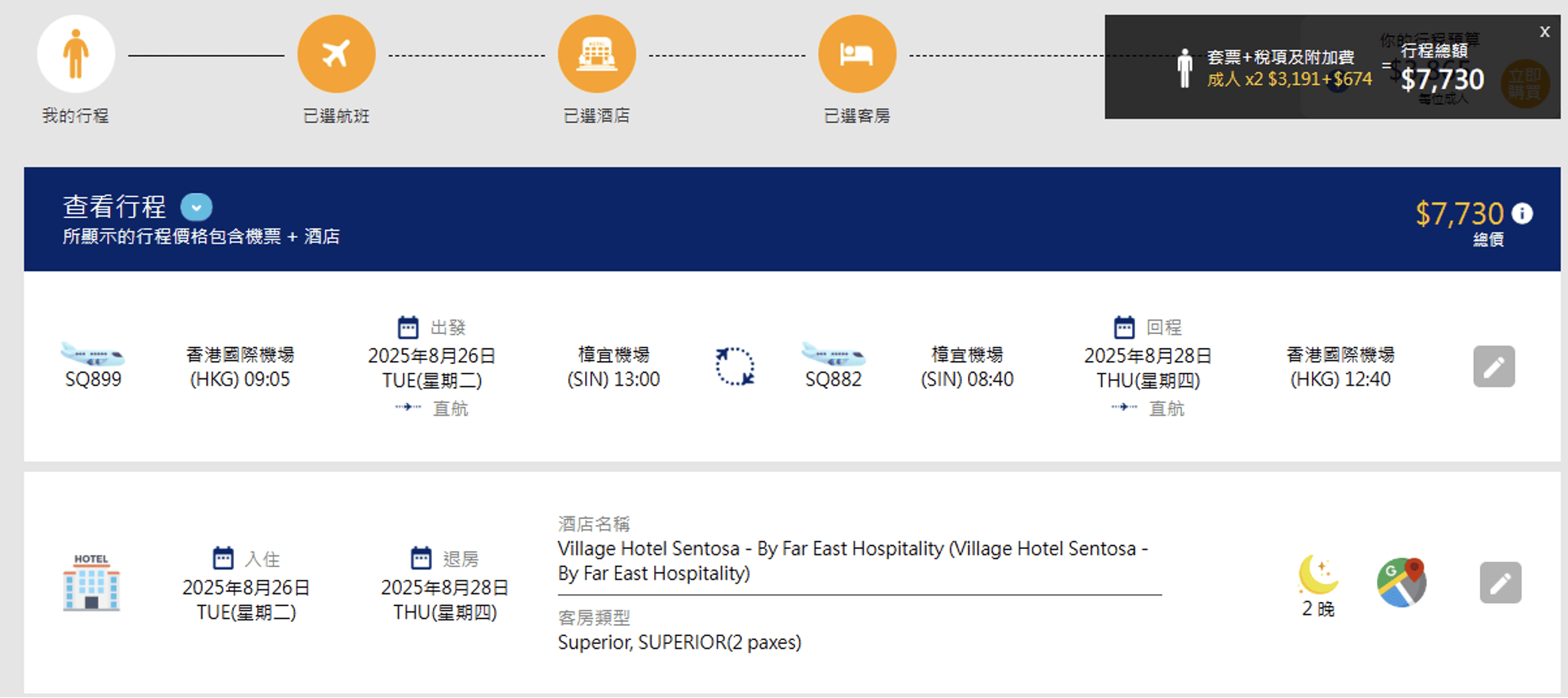Open the Google Maps hotel location icon
Screen dimensions: 1568x698
pyautogui.click(x=1401, y=583)
